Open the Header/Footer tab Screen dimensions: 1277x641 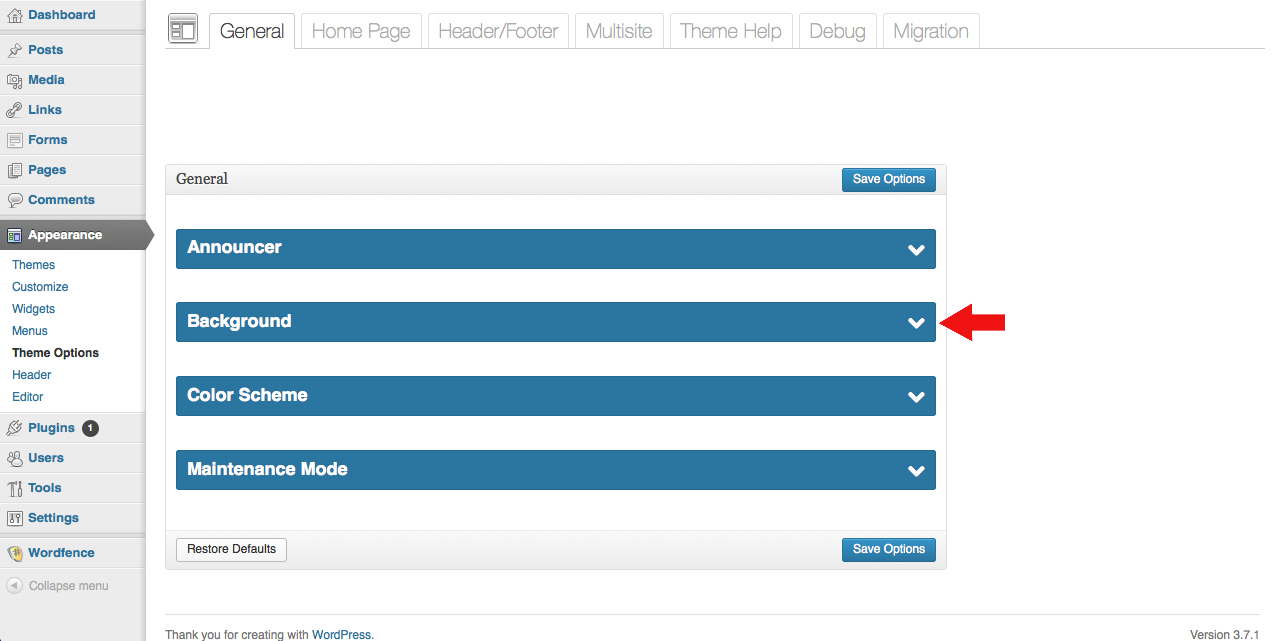click(x=498, y=31)
